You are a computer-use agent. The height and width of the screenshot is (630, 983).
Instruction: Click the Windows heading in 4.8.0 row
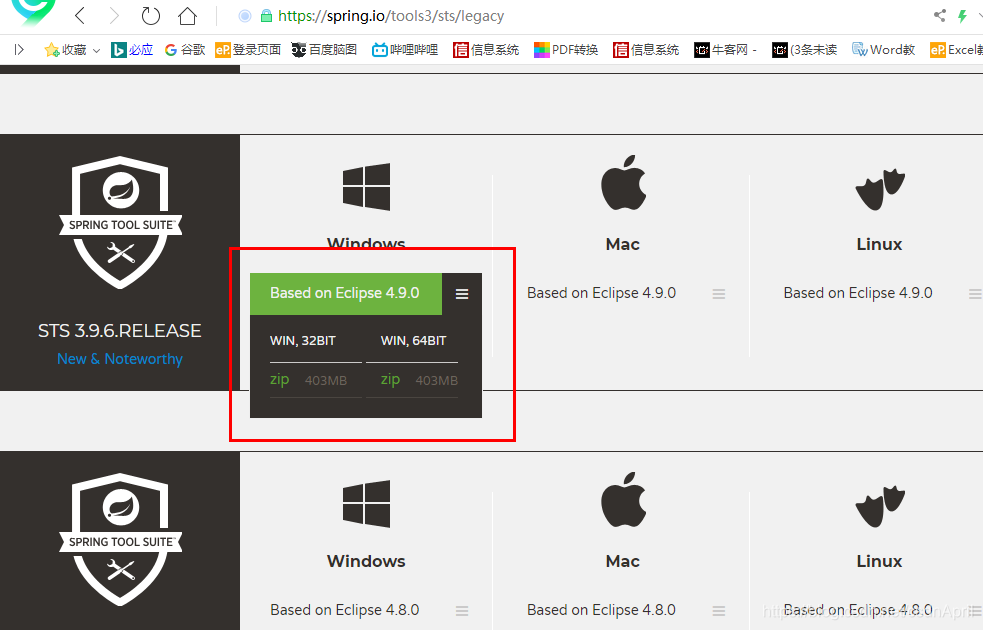click(x=366, y=561)
